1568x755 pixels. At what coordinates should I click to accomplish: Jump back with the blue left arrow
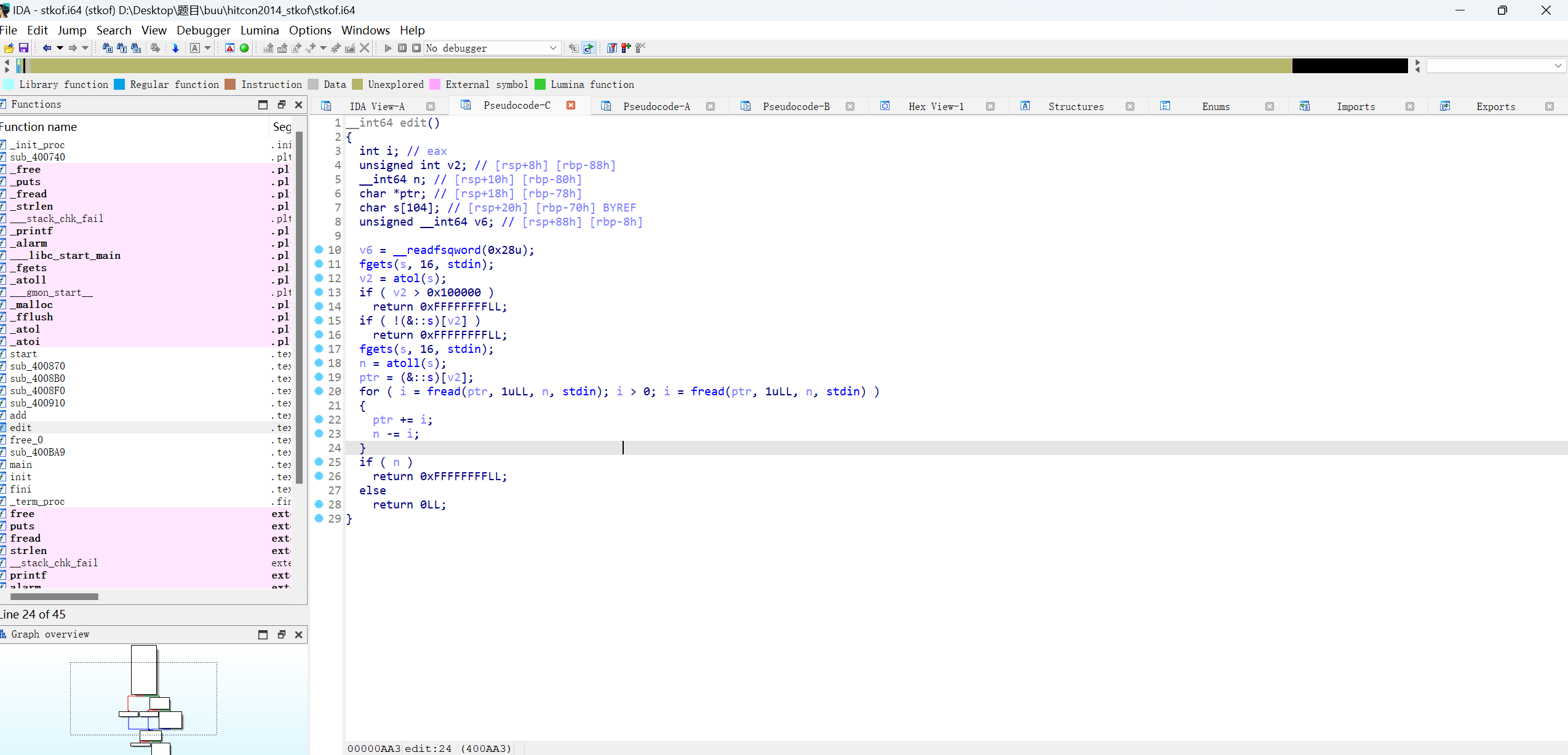click(x=47, y=48)
